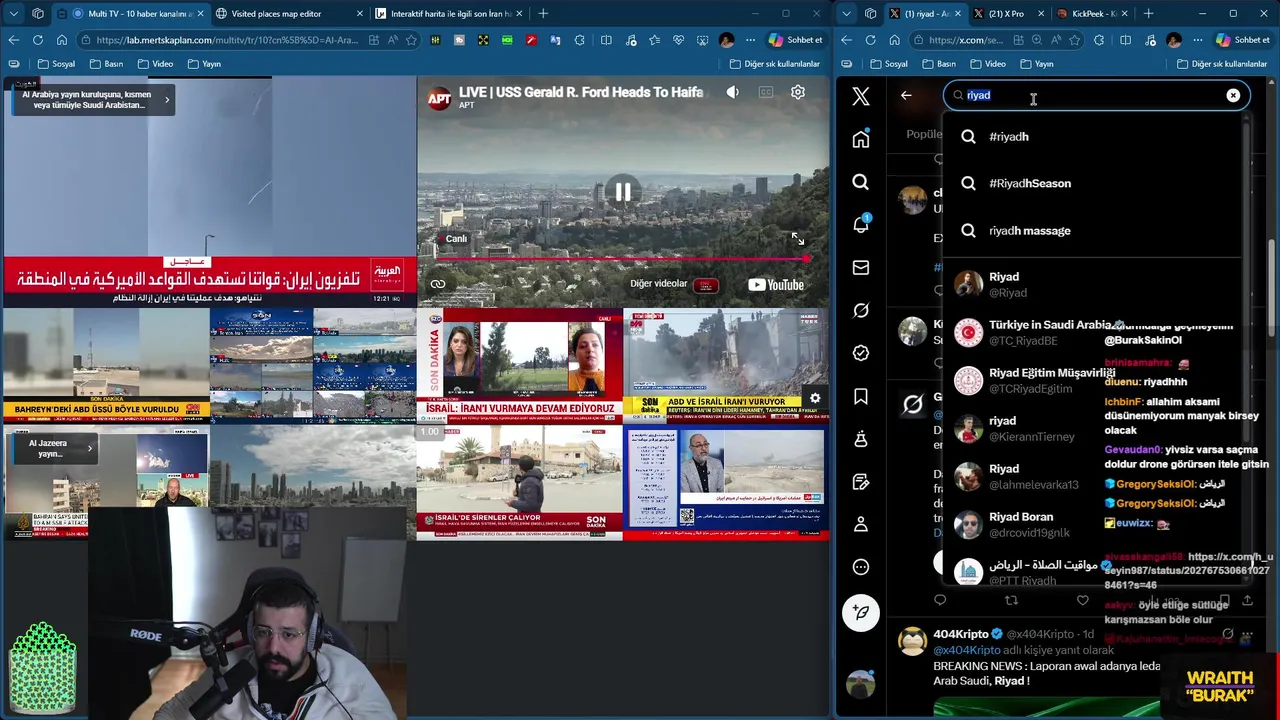Open X notifications bell

(x=861, y=224)
